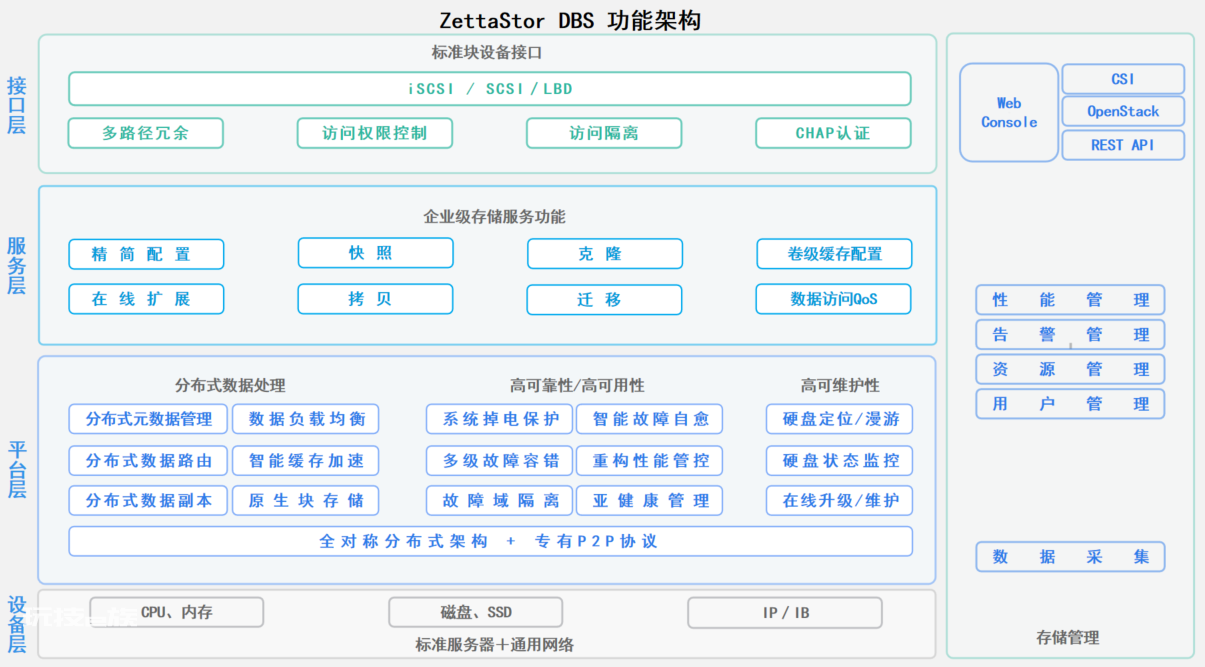Click the 快照 box
This screenshot has width=1205, height=667.
[x=375, y=253]
